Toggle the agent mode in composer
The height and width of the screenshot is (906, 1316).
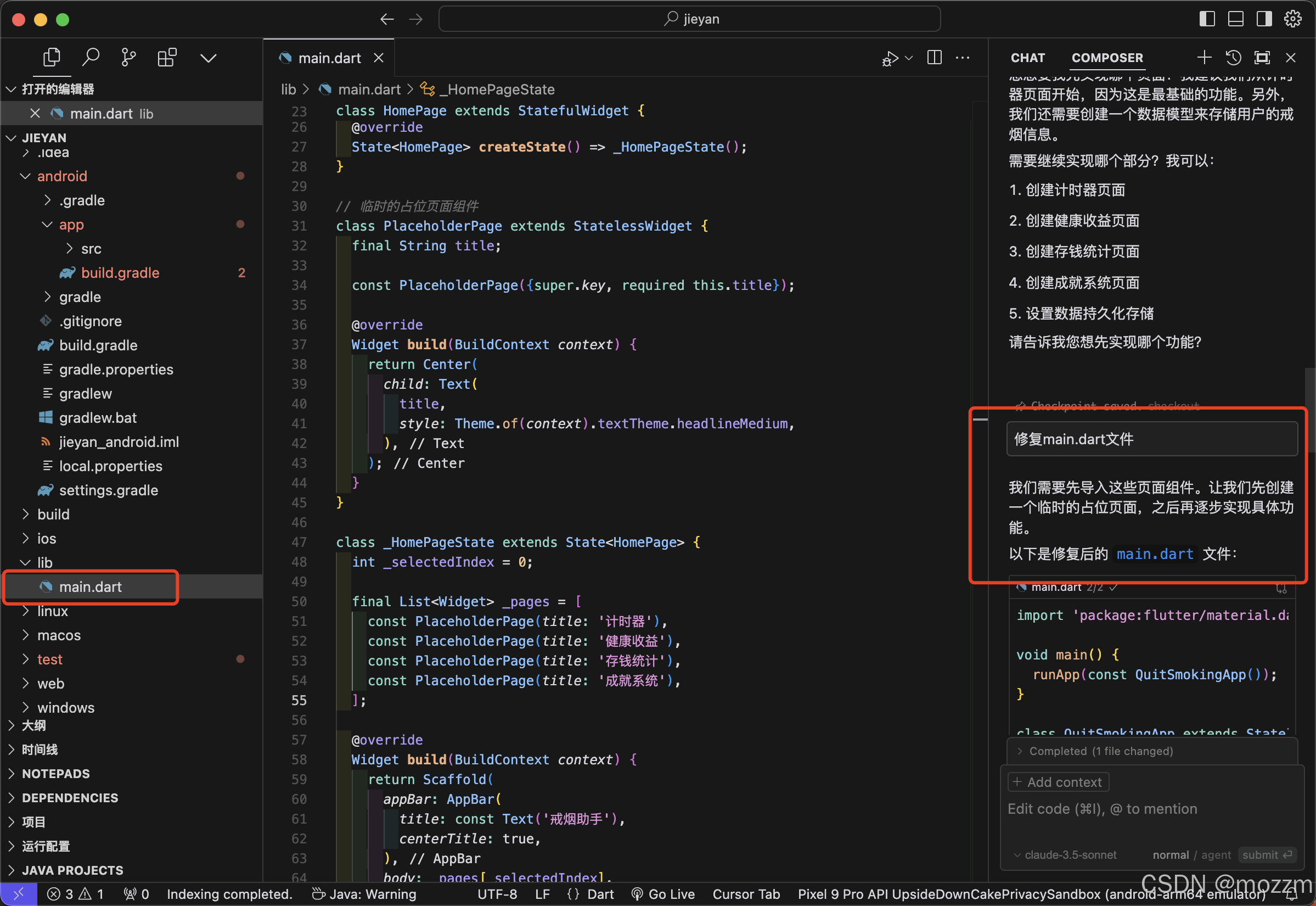1216,855
